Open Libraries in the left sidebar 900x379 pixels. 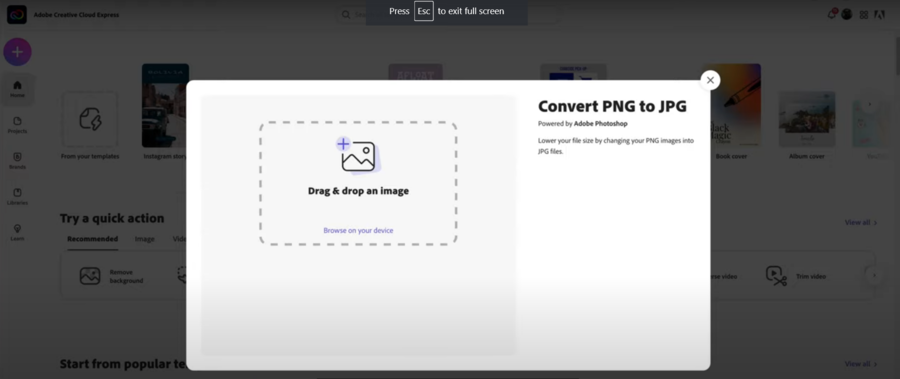coord(17,196)
